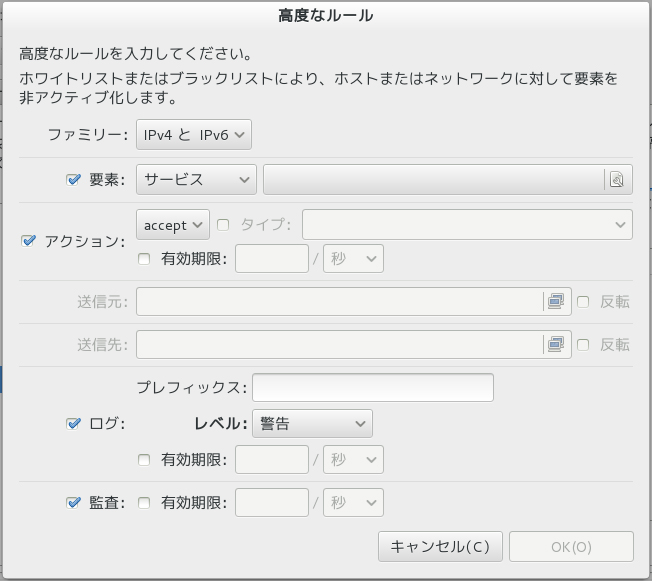Click the OK(O) button
This screenshot has width=652, height=581.
[571, 547]
